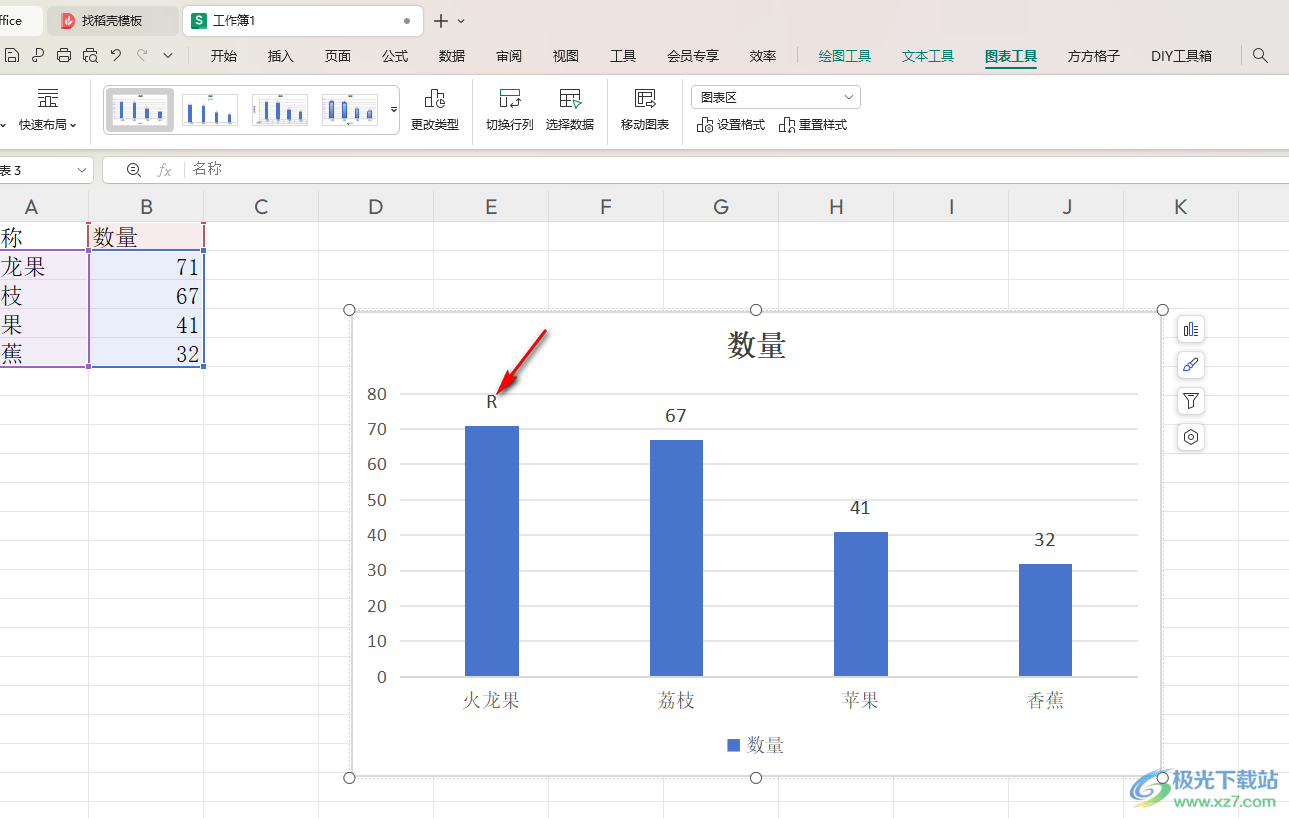The image size is (1289, 818).
Task: Select the second chart style thumbnail
Action: pos(210,109)
